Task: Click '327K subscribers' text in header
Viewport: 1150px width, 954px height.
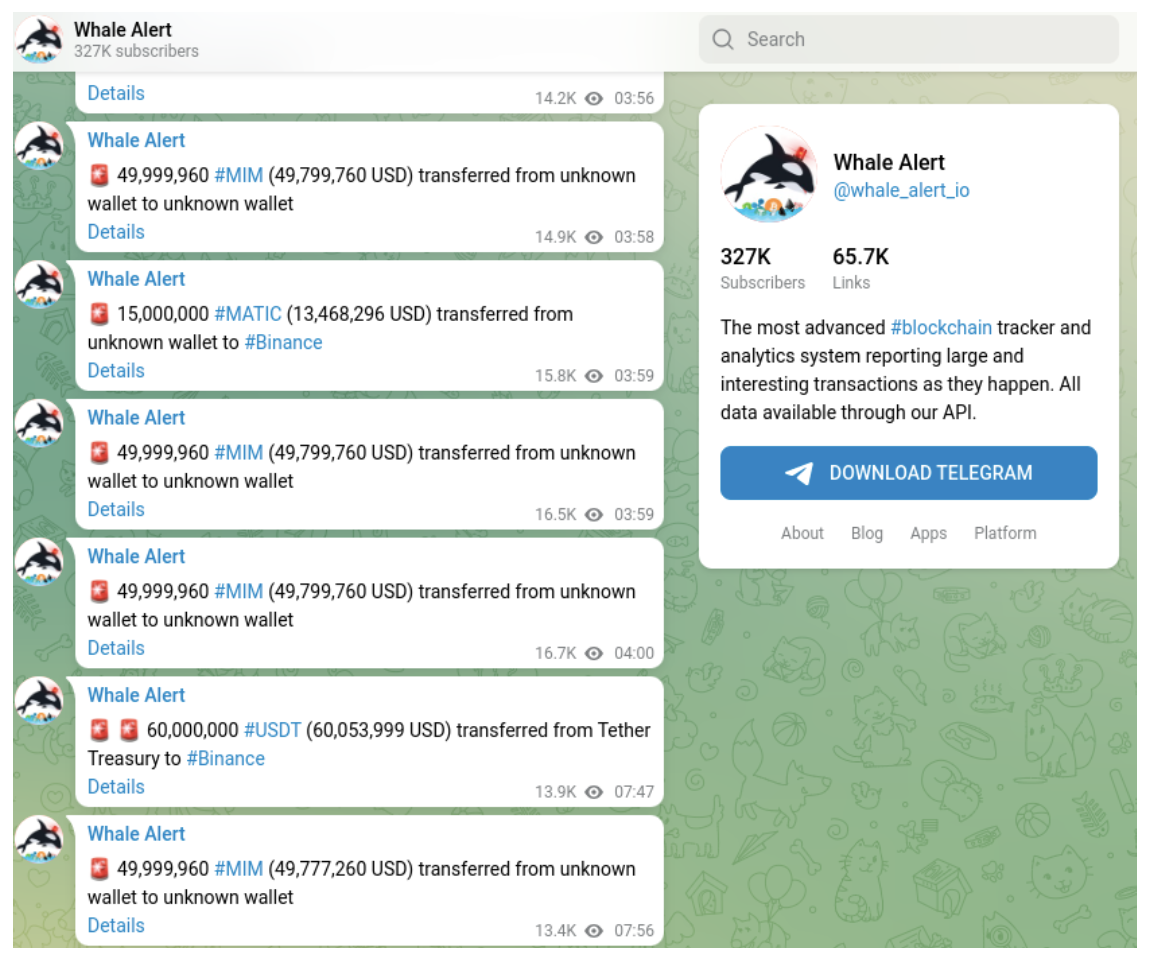Action: 136,51
